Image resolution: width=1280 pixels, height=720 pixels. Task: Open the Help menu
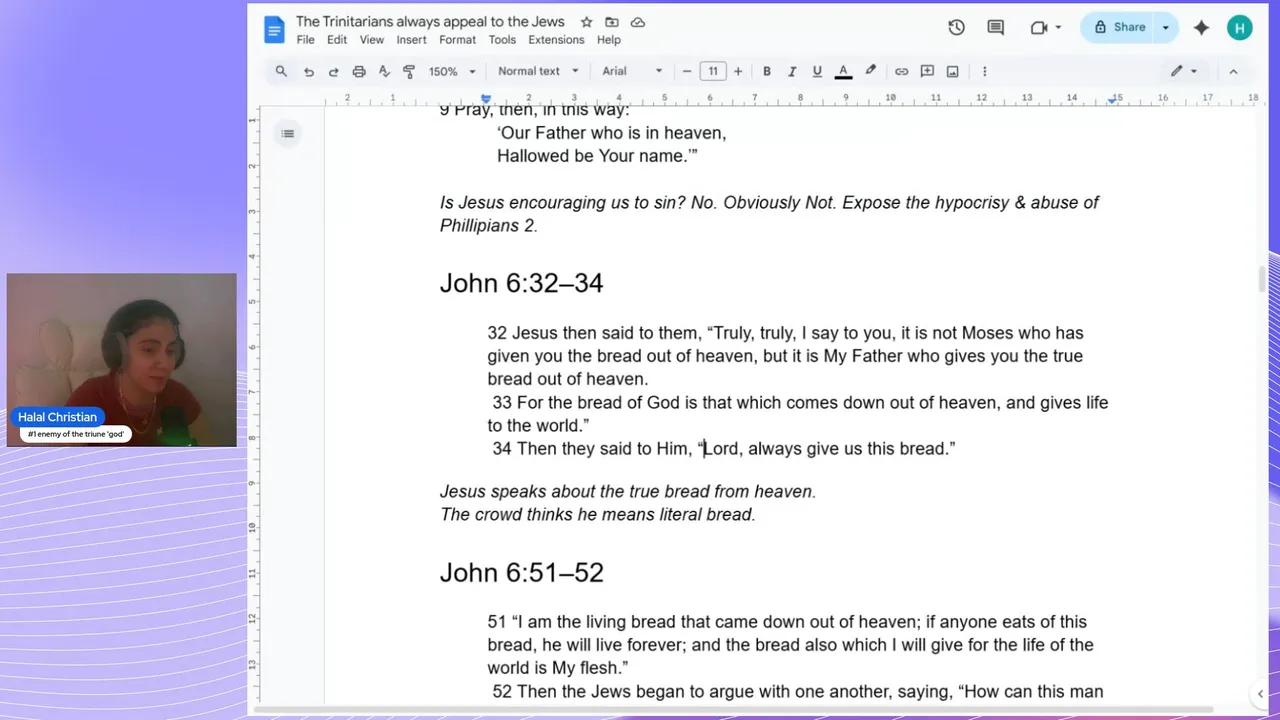(x=609, y=40)
